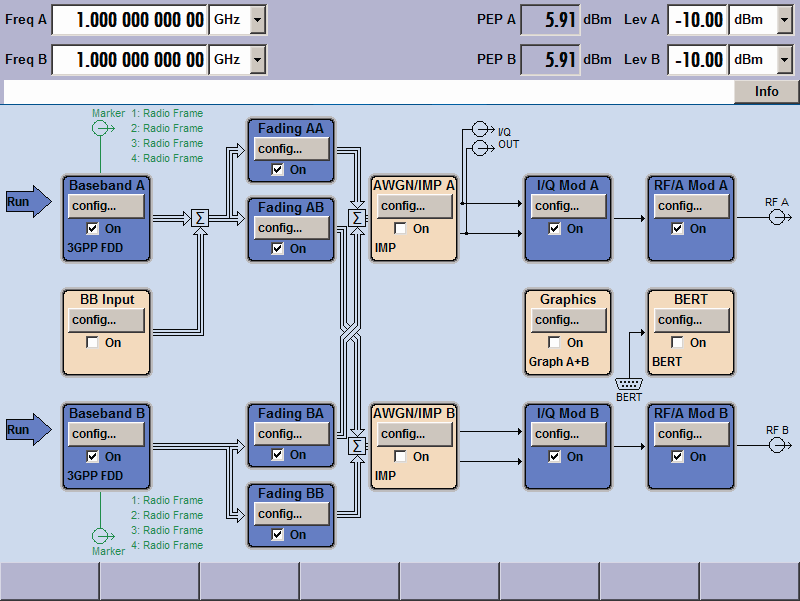Screen dimensions: 800x601
Task: Open config menu of RF/A Mod B
Action: (x=690, y=434)
